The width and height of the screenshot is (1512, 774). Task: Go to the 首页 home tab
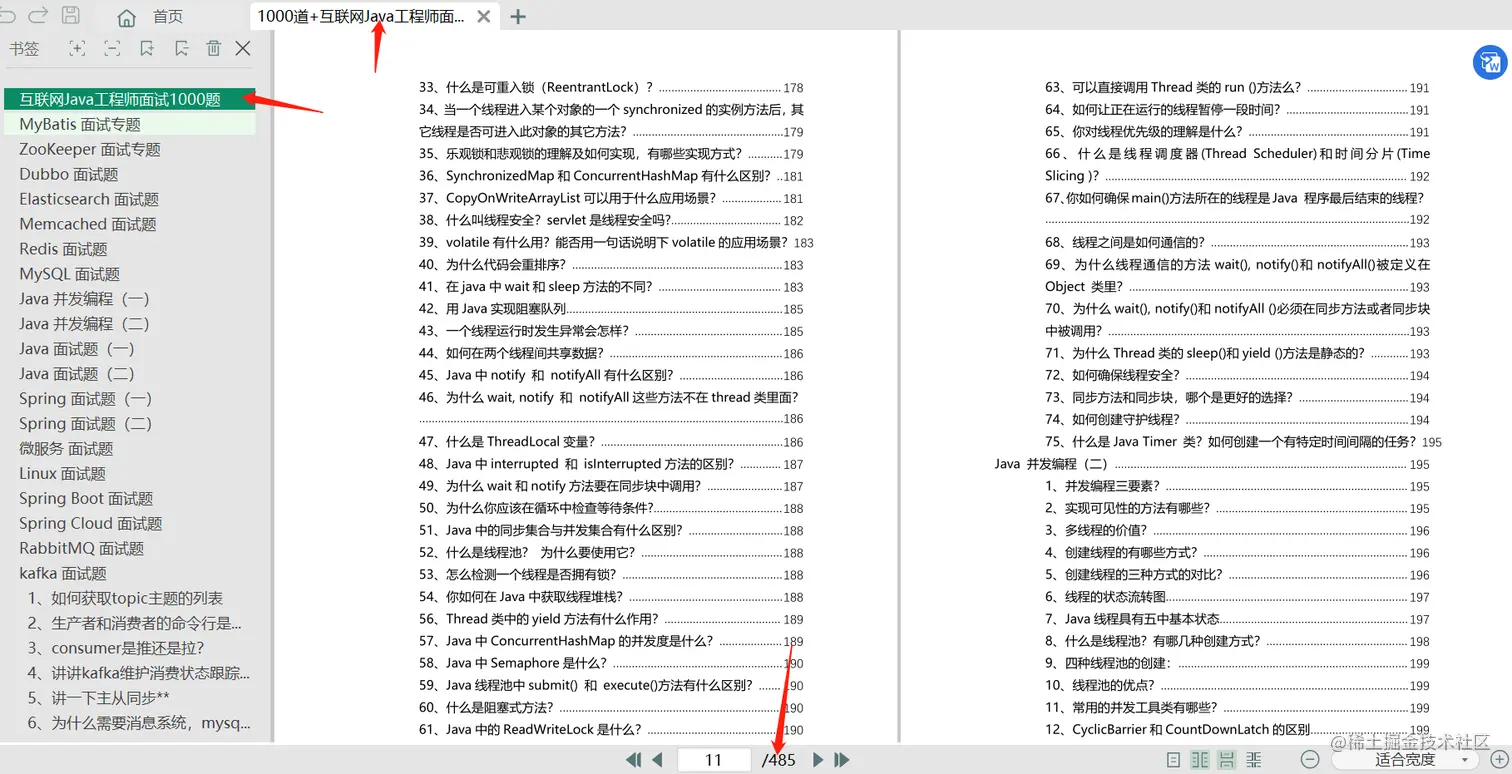pyautogui.click(x=150, y=17)
